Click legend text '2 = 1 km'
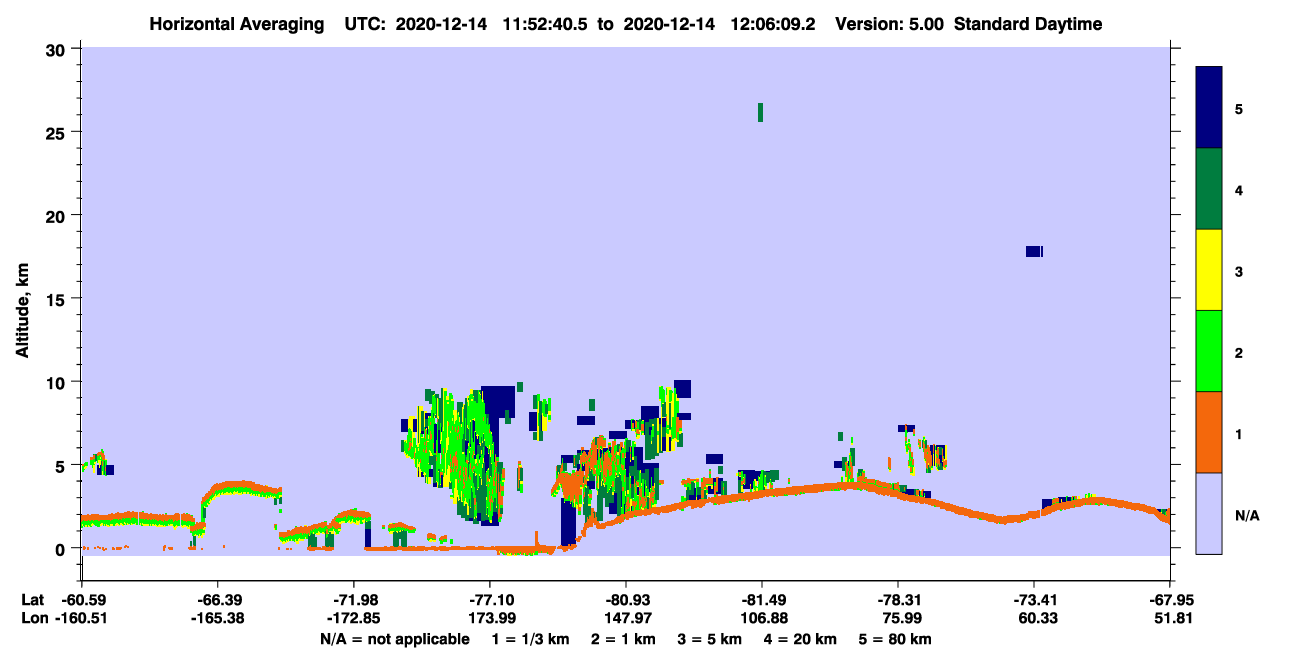Screen dimensions: 1300x667 (623, 639)
